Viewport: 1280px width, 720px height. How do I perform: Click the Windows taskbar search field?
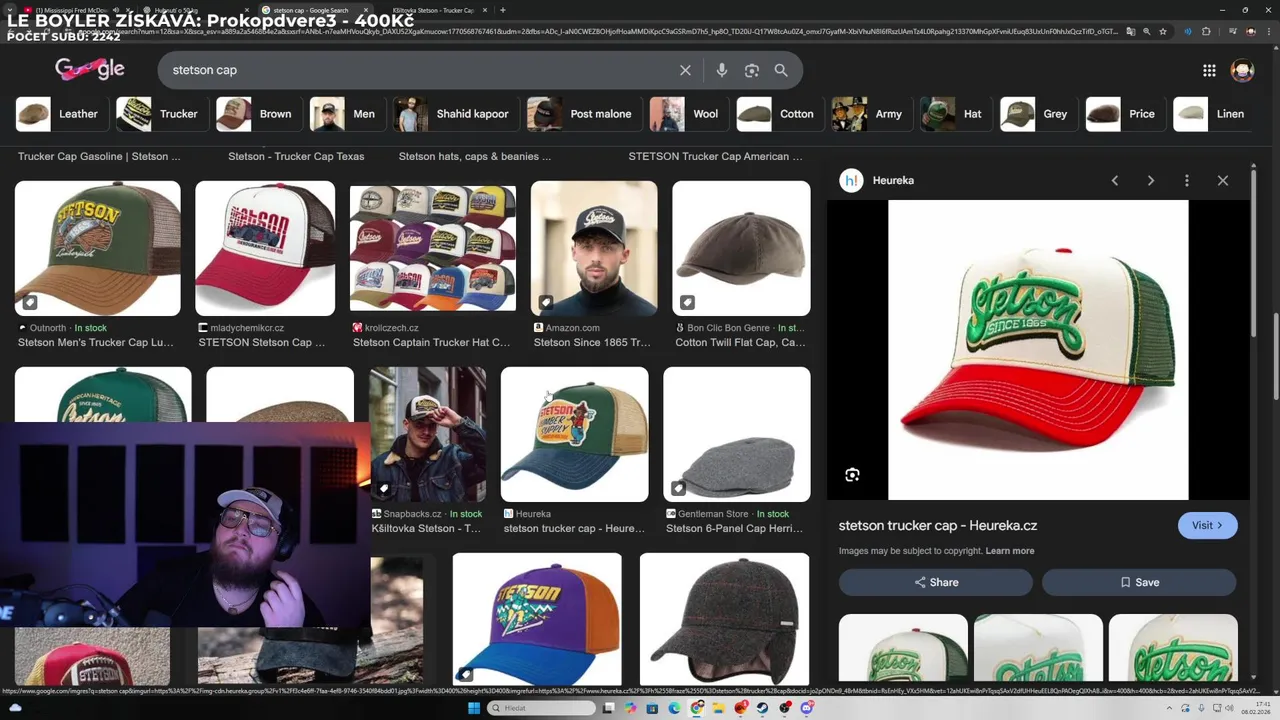pyautogui.click(x=541, y=708)
